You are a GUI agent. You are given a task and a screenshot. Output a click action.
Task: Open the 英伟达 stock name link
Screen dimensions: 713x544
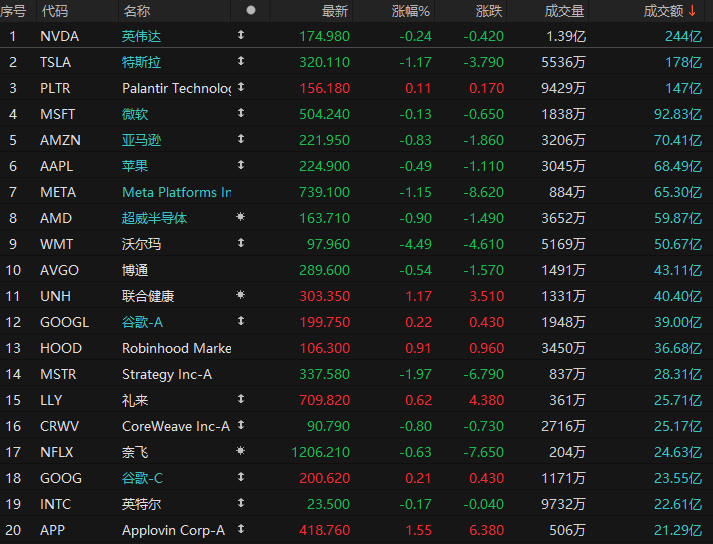coord(141,36)
